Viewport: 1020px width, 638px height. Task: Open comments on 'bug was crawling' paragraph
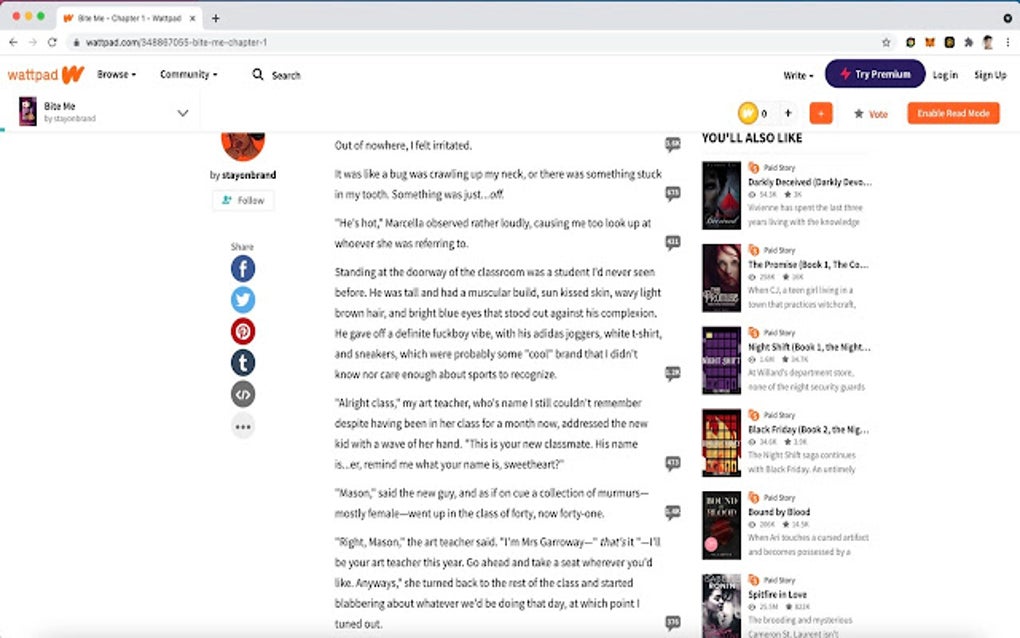[x=673, y=193]
